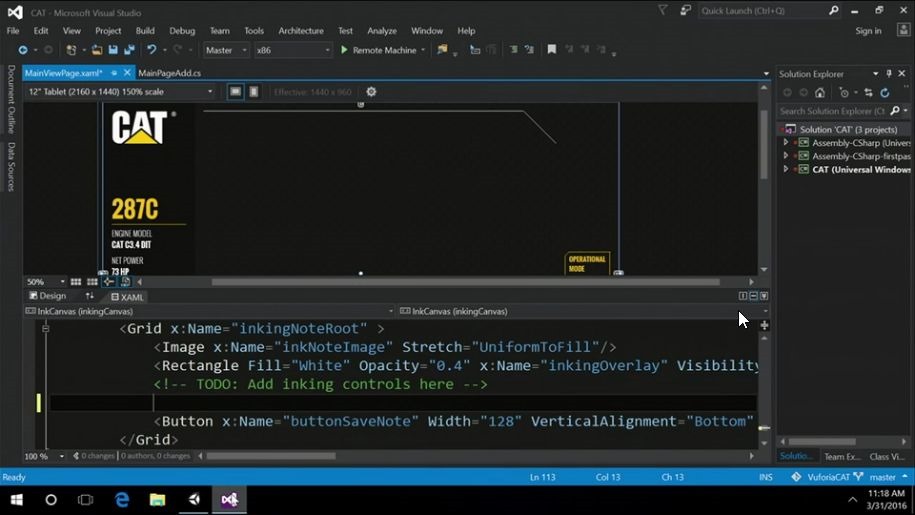
Task: Open designer settings gear icon
Action: coord(371,92)
